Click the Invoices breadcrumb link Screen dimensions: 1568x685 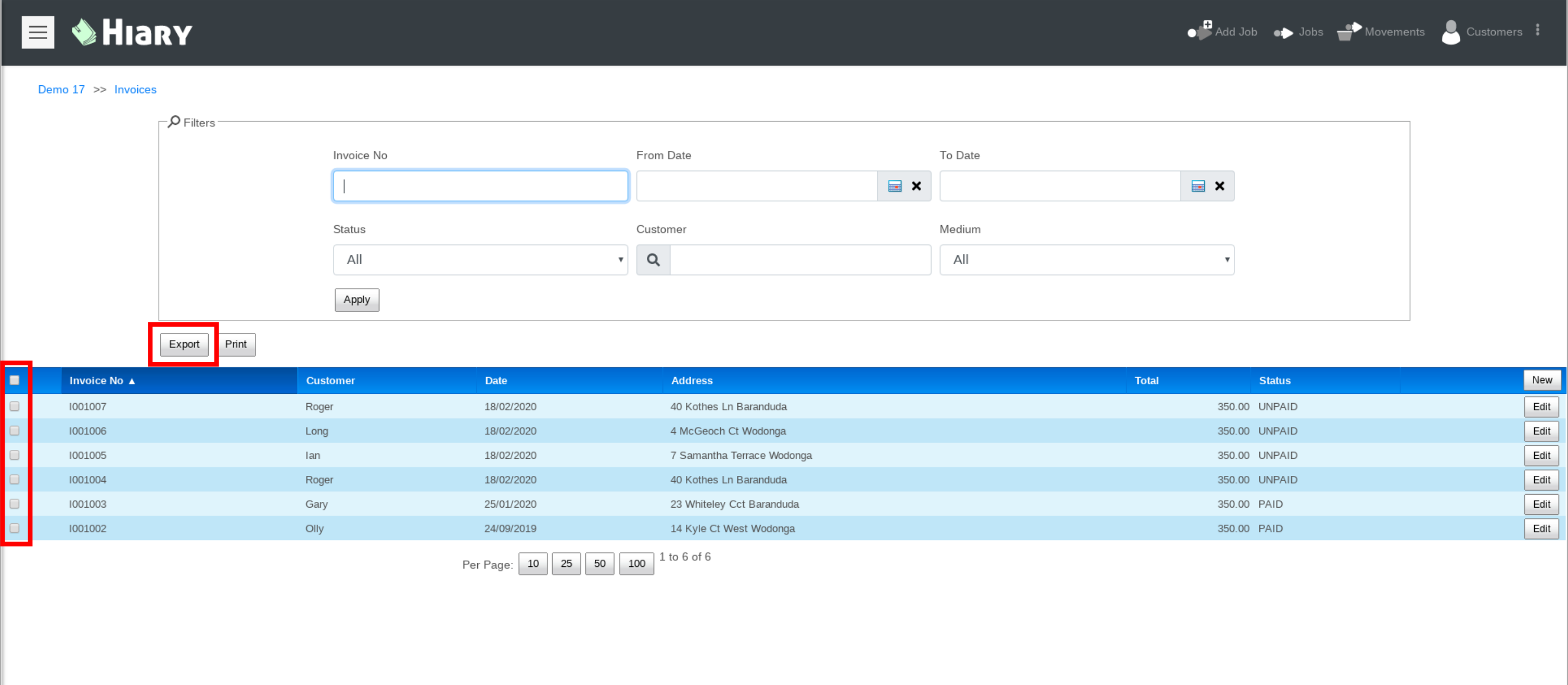coord(135,90)
